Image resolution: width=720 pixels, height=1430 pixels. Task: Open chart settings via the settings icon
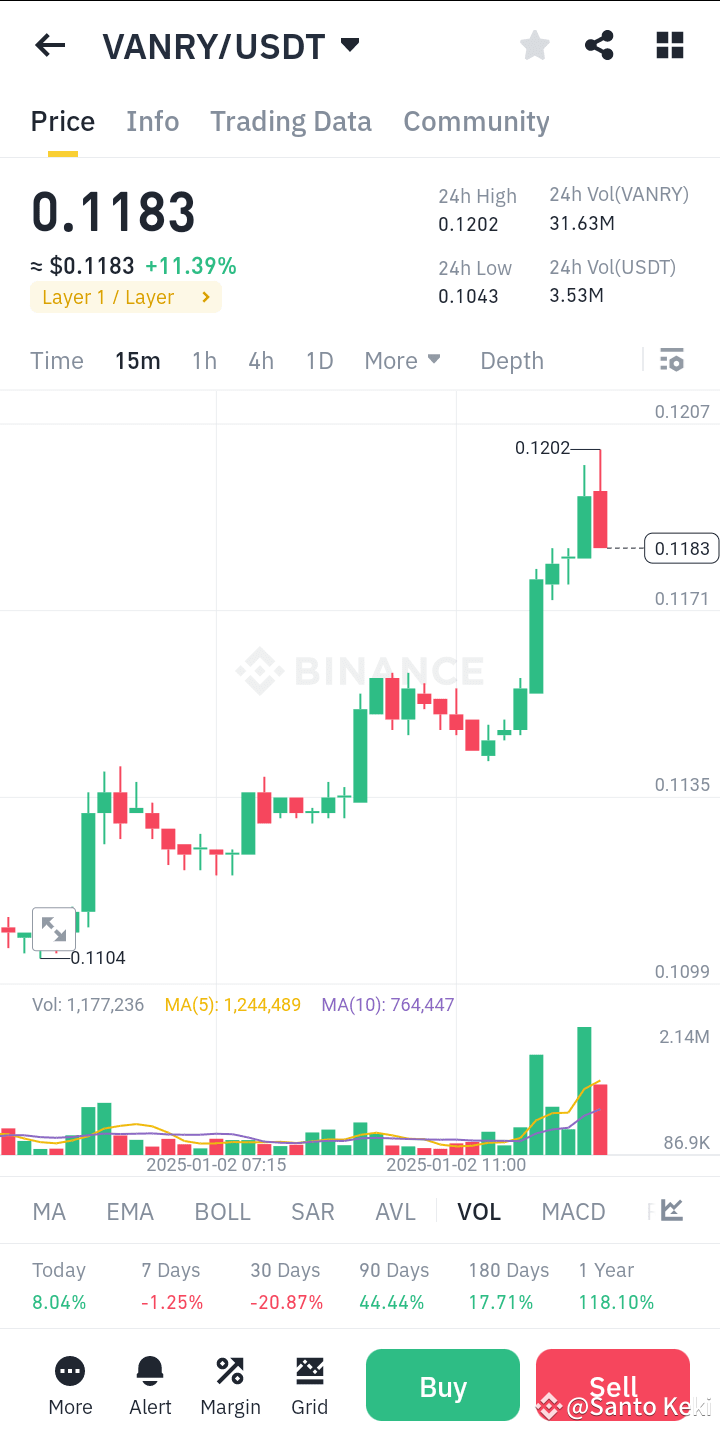(672, 359)
